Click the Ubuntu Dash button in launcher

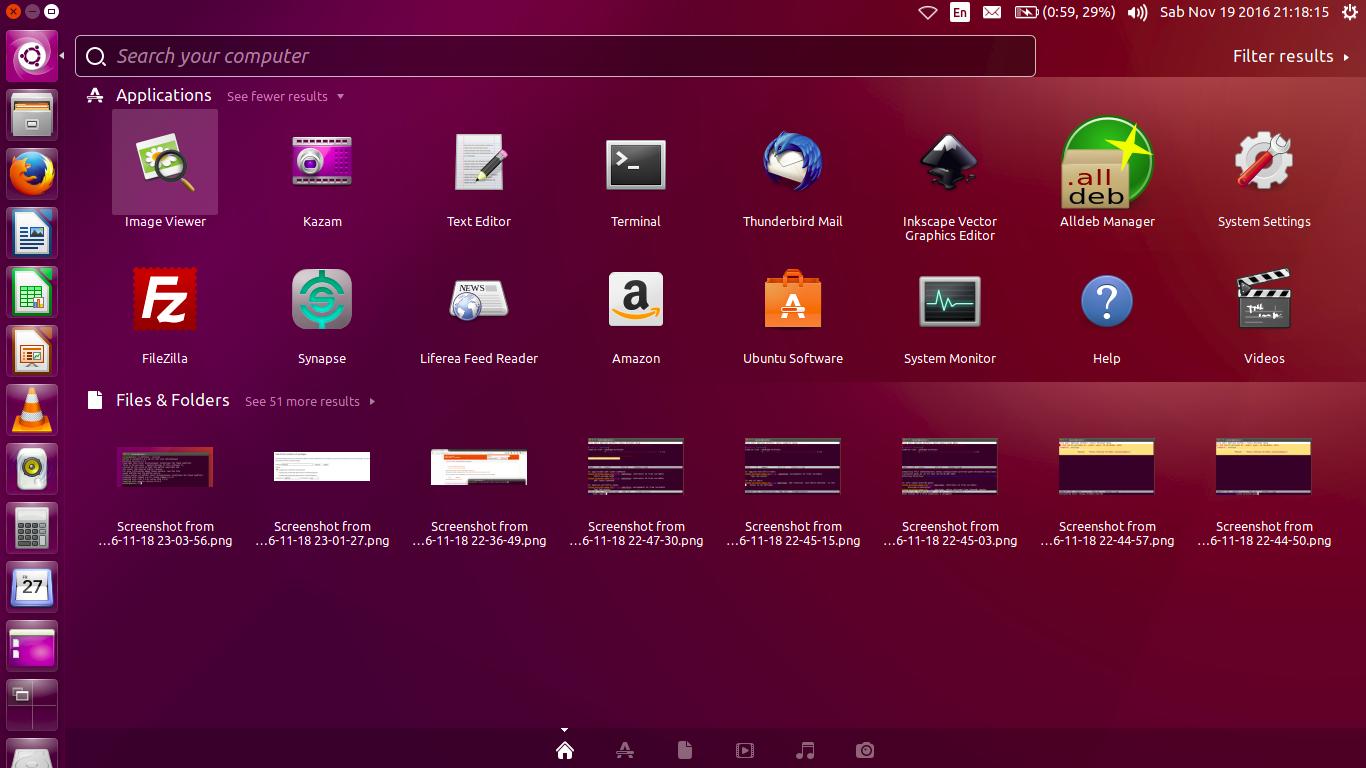(32, 55)
